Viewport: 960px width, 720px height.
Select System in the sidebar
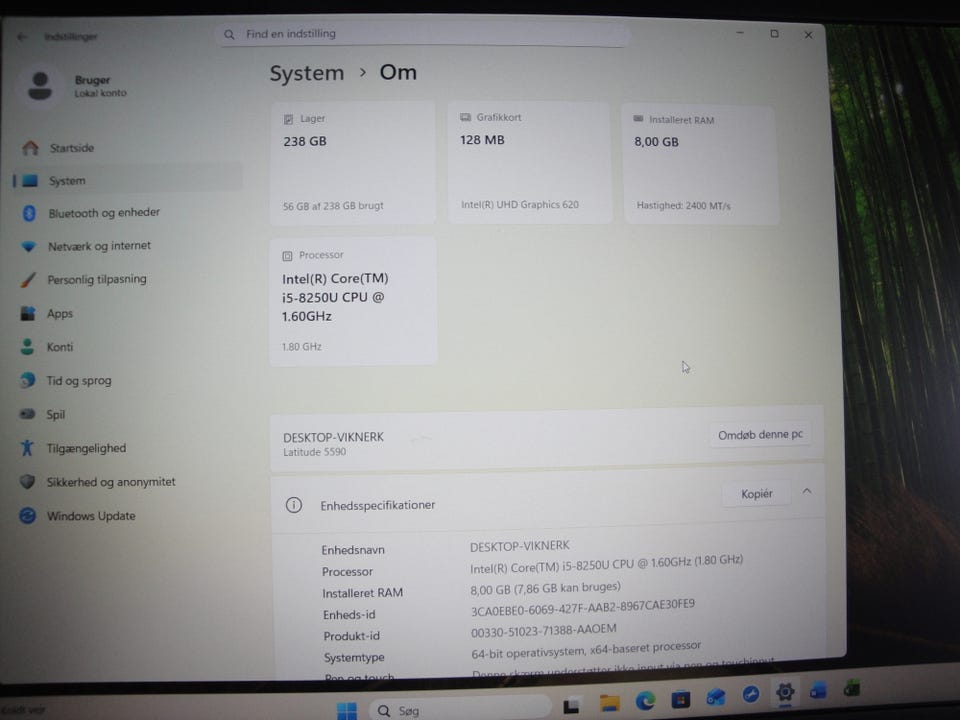[129, 181]
